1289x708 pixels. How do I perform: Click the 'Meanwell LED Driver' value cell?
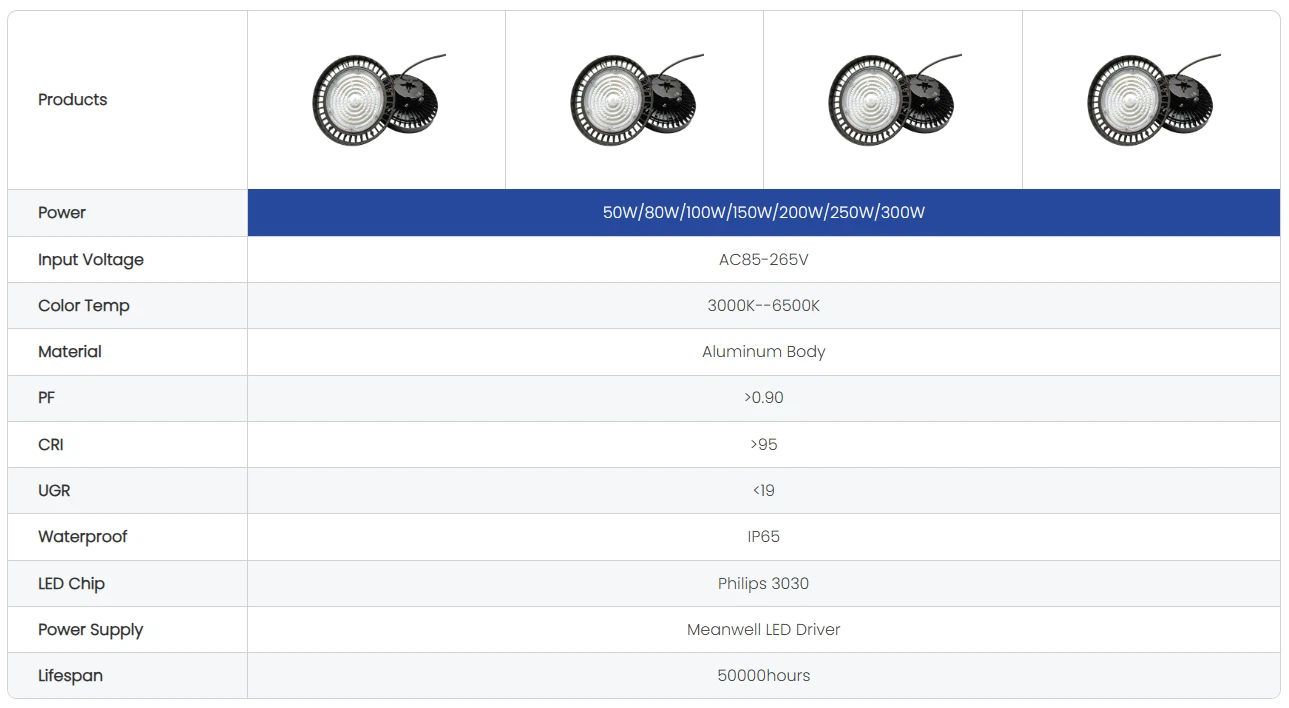764,630
